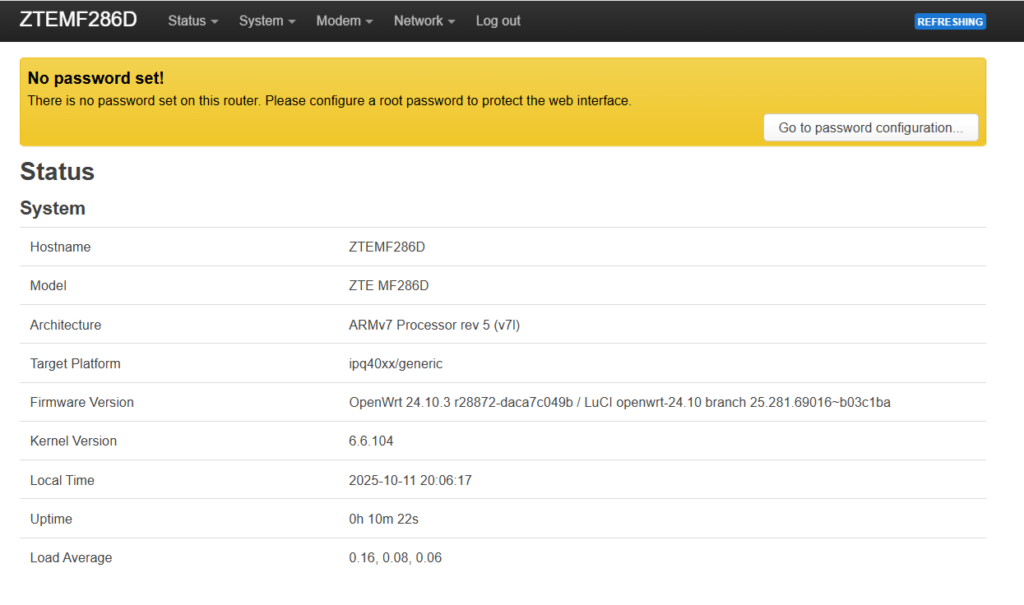Toggle the REFRESHING auto-refresh badge
Viewport: 1024px width, 605px height.
(949, 22)
